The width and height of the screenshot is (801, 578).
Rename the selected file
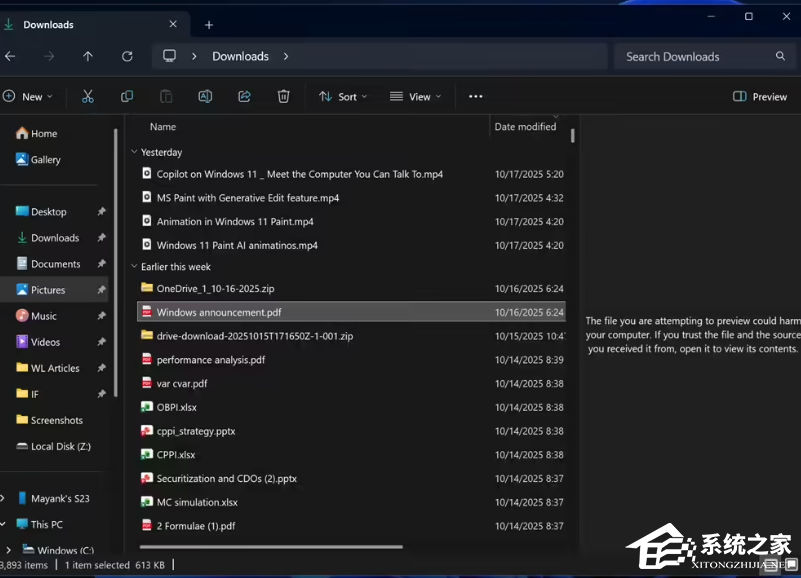coord(204,96)
